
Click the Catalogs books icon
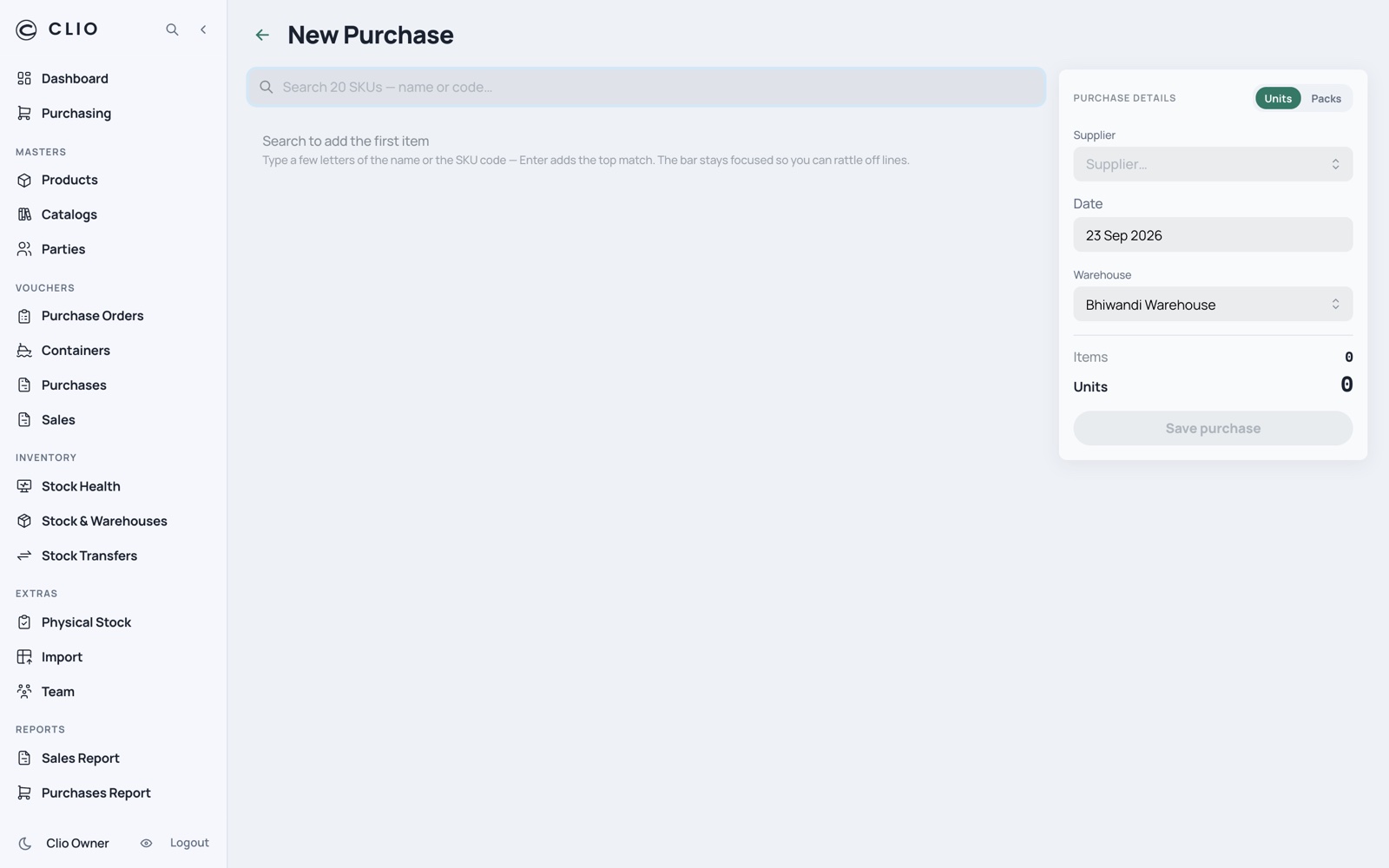pyautogui.click(x=24, y=214)
